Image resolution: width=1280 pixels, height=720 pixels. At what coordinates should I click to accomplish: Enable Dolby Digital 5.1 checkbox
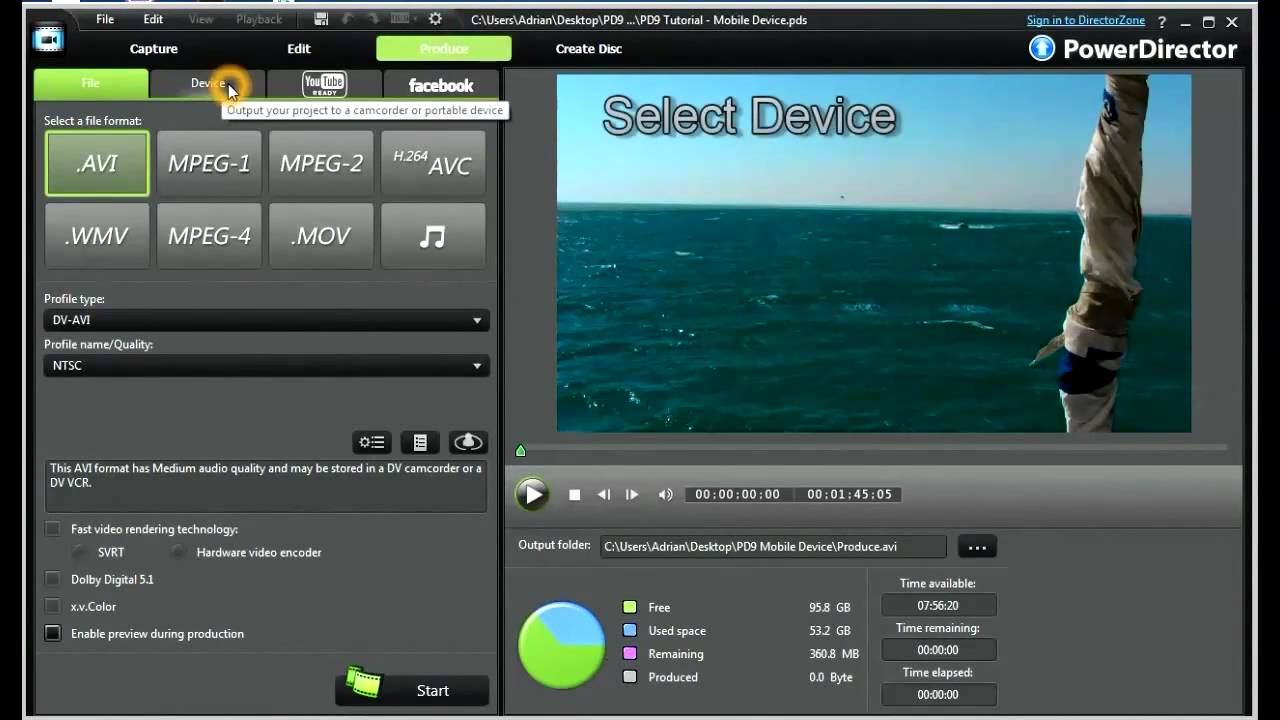point(53,579)
